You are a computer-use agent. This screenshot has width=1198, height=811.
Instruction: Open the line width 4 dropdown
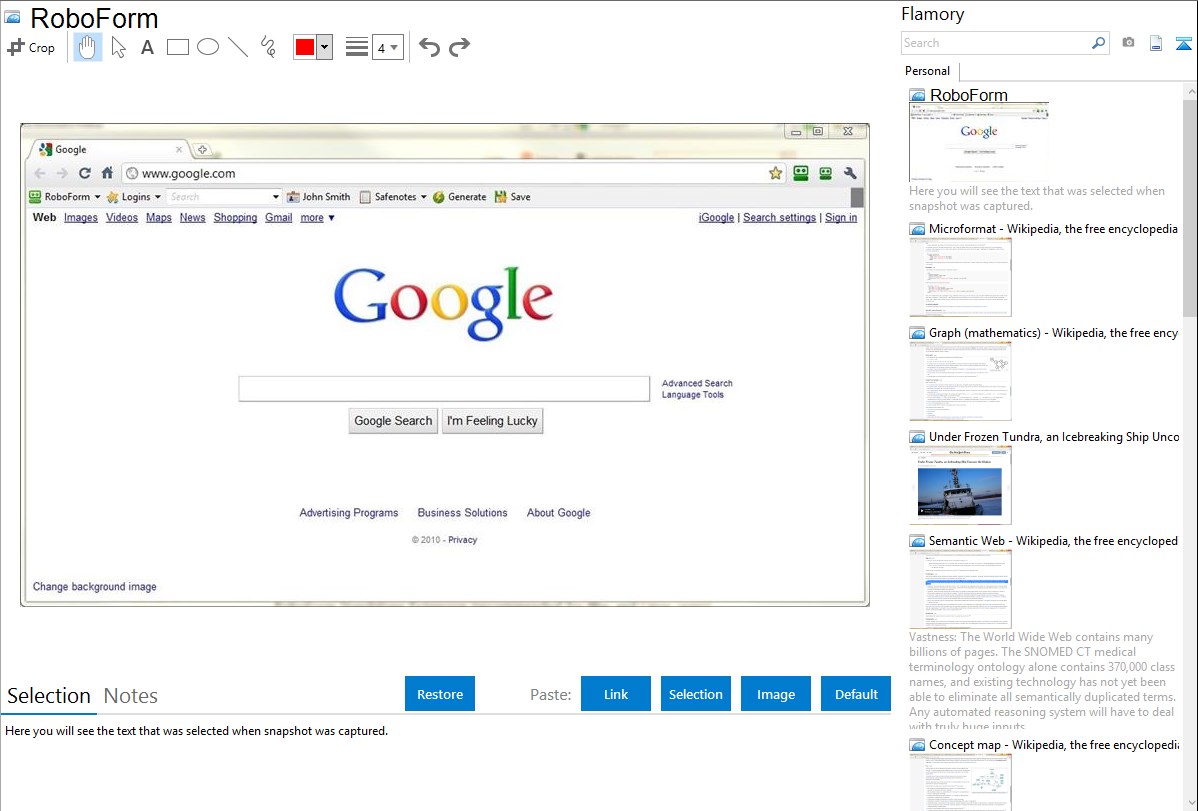388,47
